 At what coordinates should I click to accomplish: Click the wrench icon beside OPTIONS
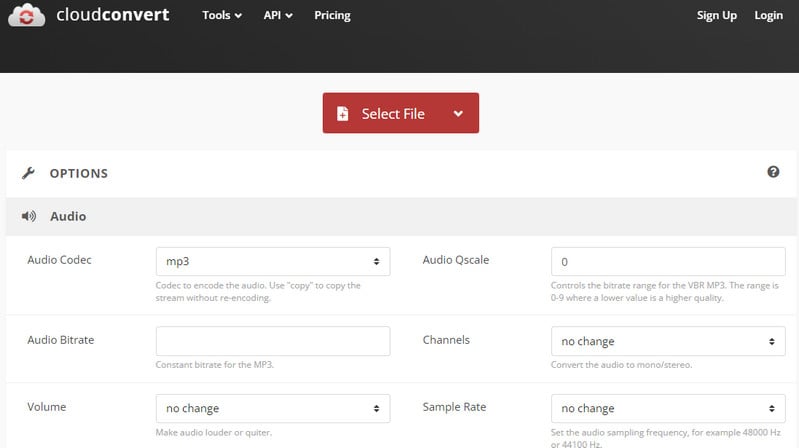29,173
